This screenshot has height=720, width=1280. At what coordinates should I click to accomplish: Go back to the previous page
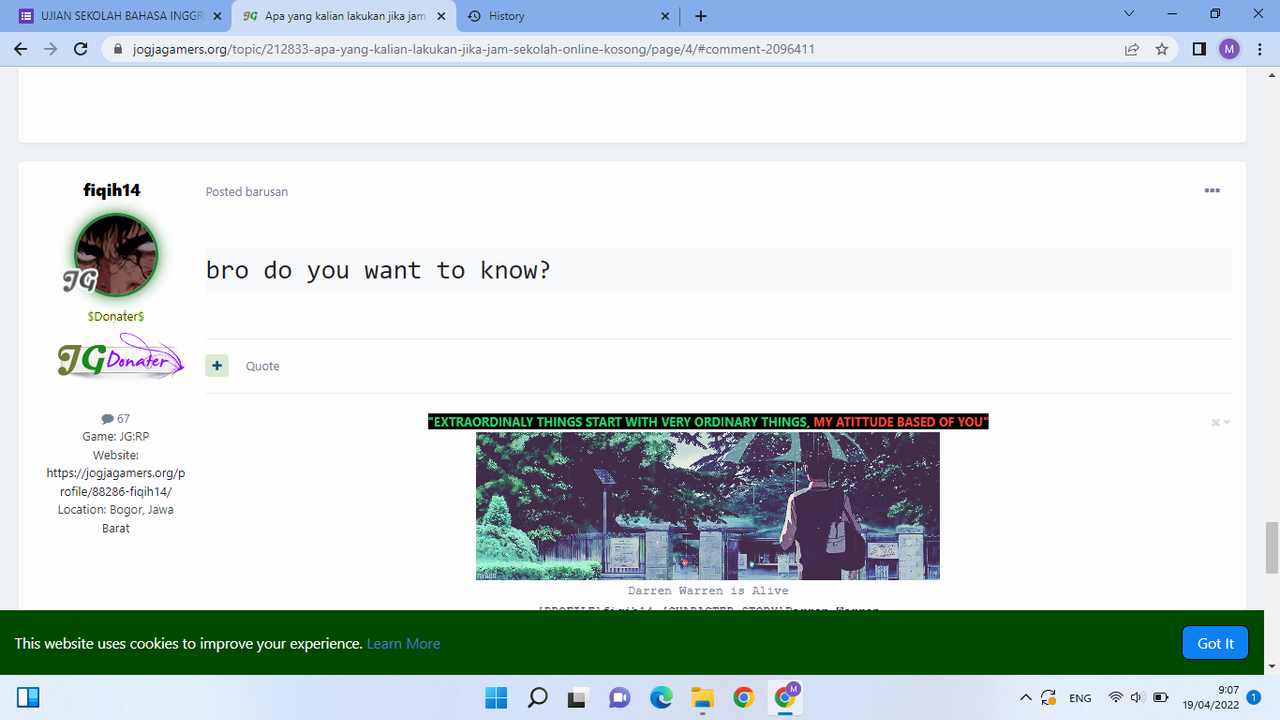pyautogui.click(x=20, y=49)
